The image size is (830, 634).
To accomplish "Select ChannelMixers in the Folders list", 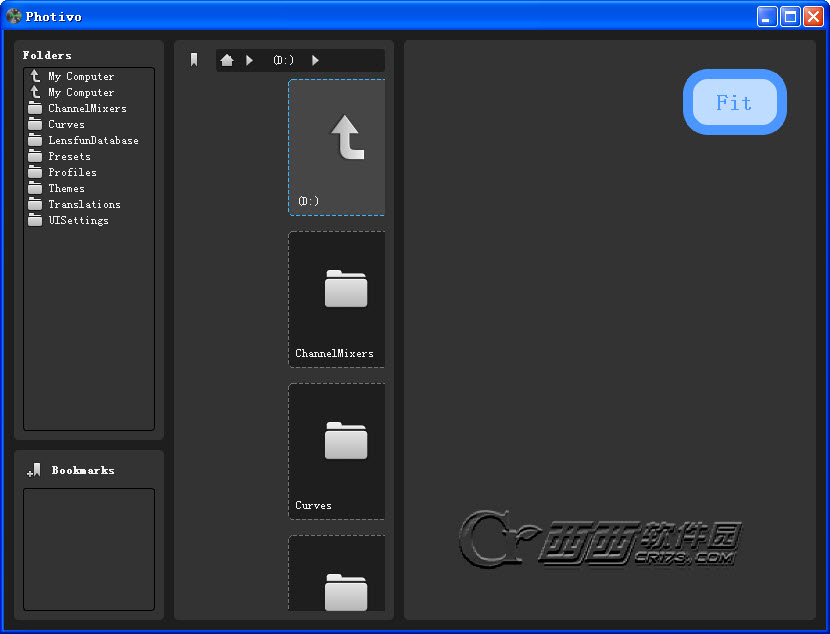I will (x=89, y=108).
